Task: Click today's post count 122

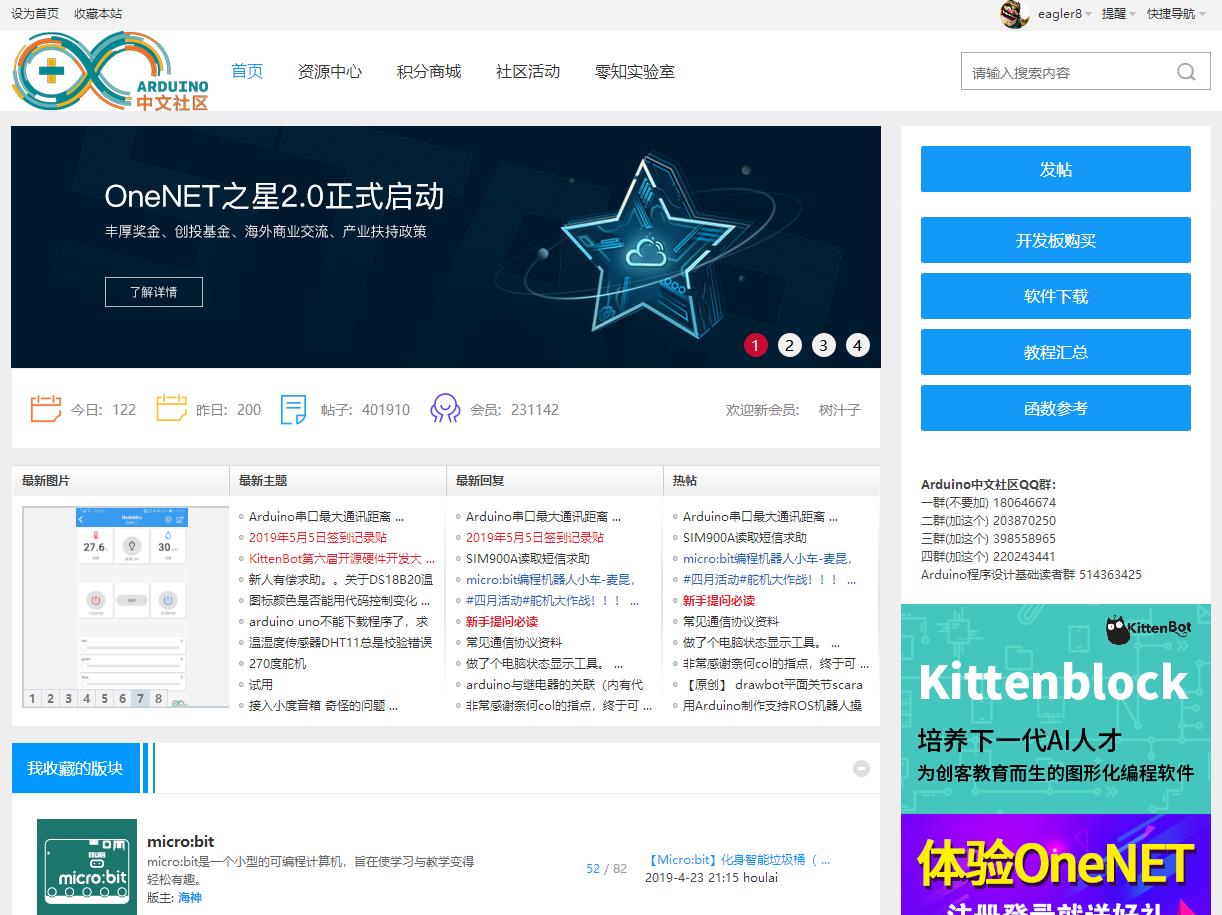Action: [x=124, y=409]
